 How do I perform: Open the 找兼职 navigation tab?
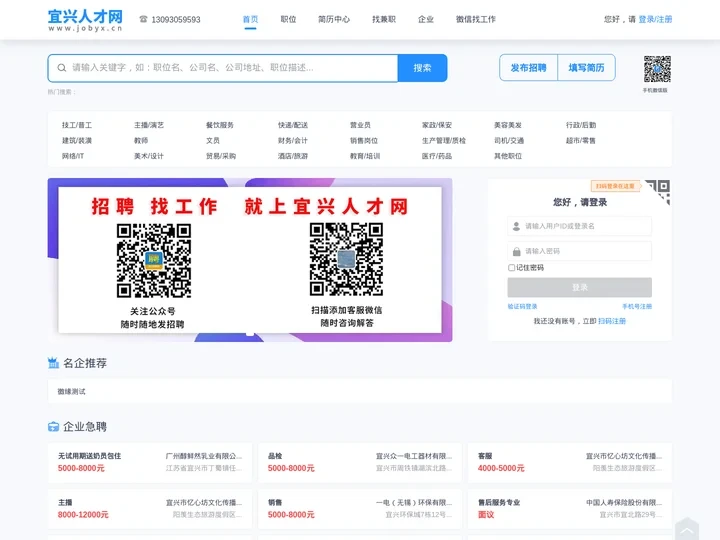click(x=384, y=19)
